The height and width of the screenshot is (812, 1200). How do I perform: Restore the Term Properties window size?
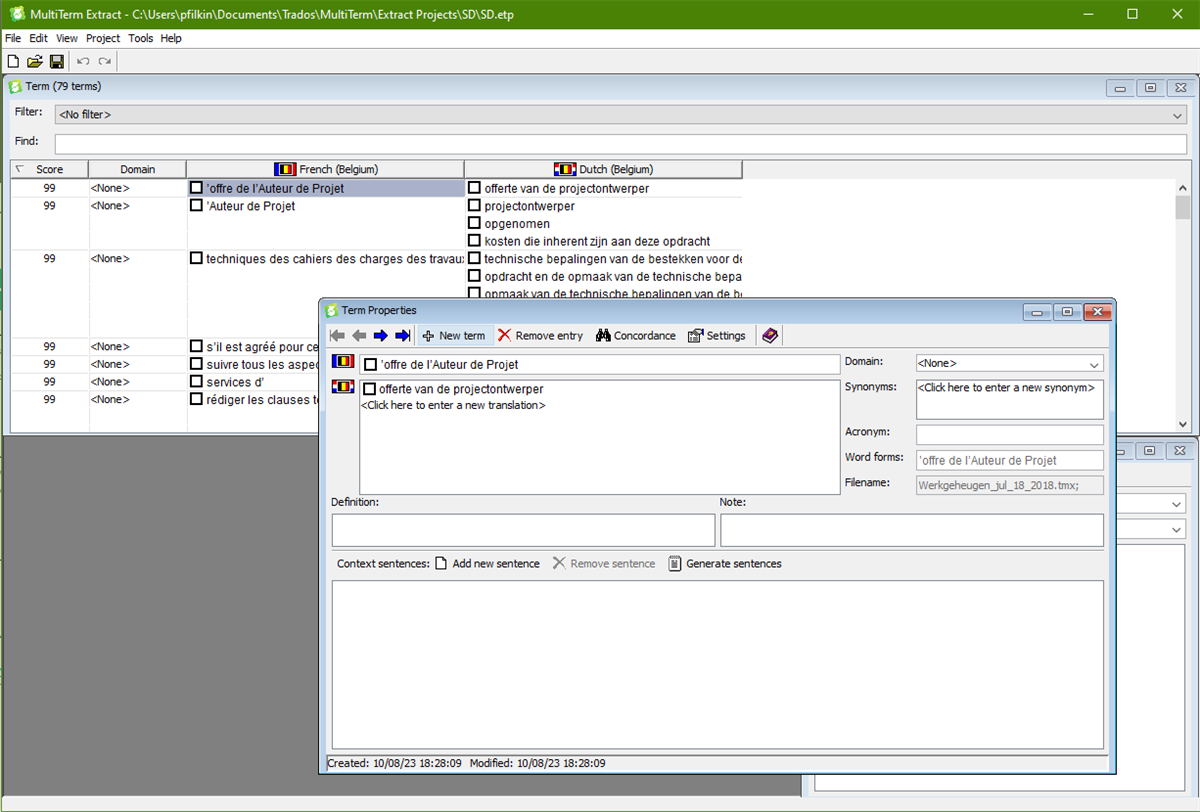[1067, 311]
